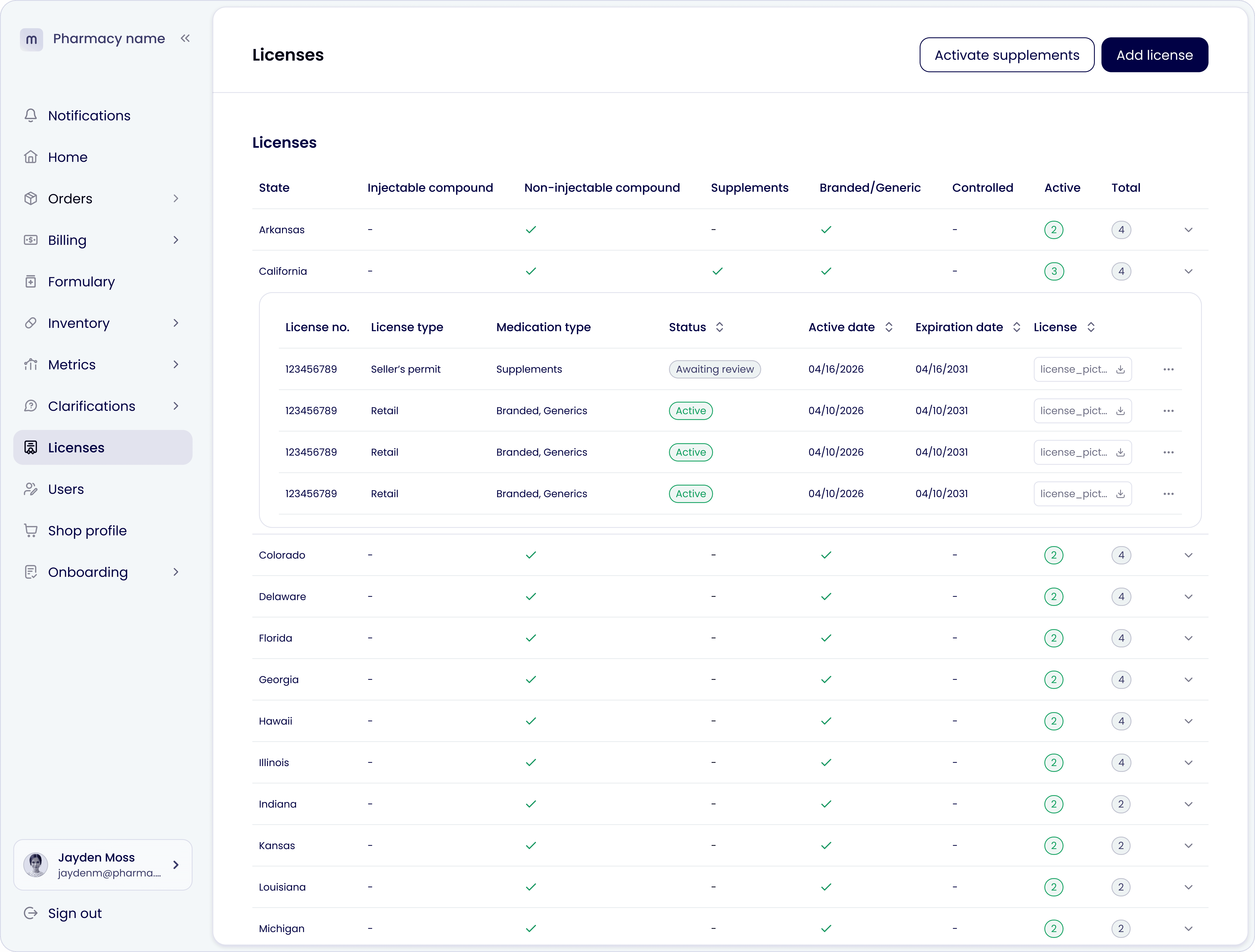Click the pharmacy logo icon
The width and height of the screenshot is (1255, 952).
click(x=31, y=39)
